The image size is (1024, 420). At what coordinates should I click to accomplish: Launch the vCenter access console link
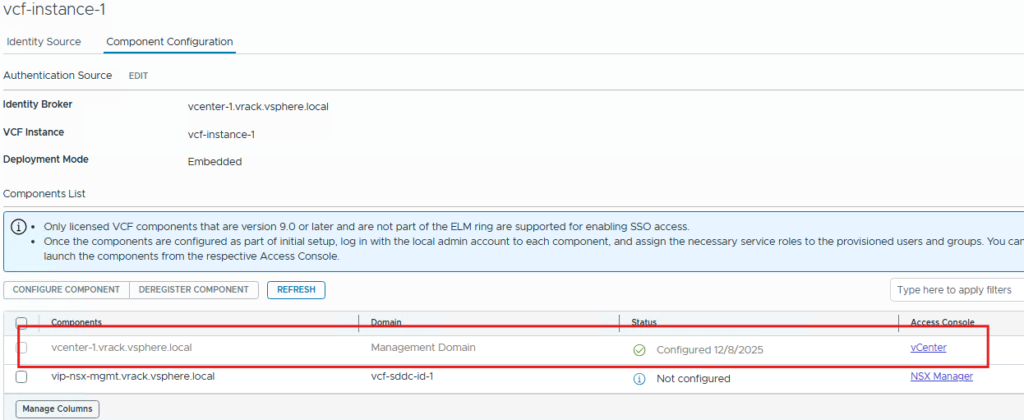coord(928,348)
